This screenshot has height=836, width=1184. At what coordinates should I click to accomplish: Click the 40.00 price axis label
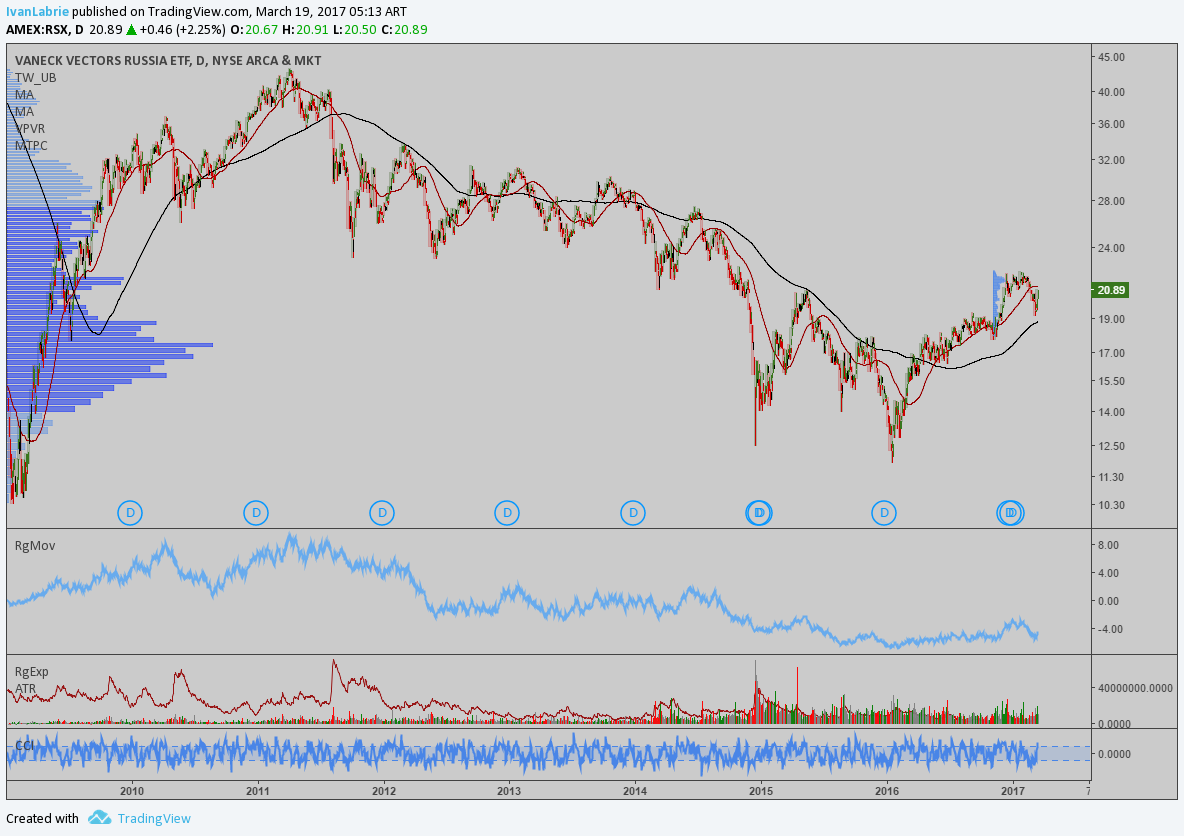1112,92
